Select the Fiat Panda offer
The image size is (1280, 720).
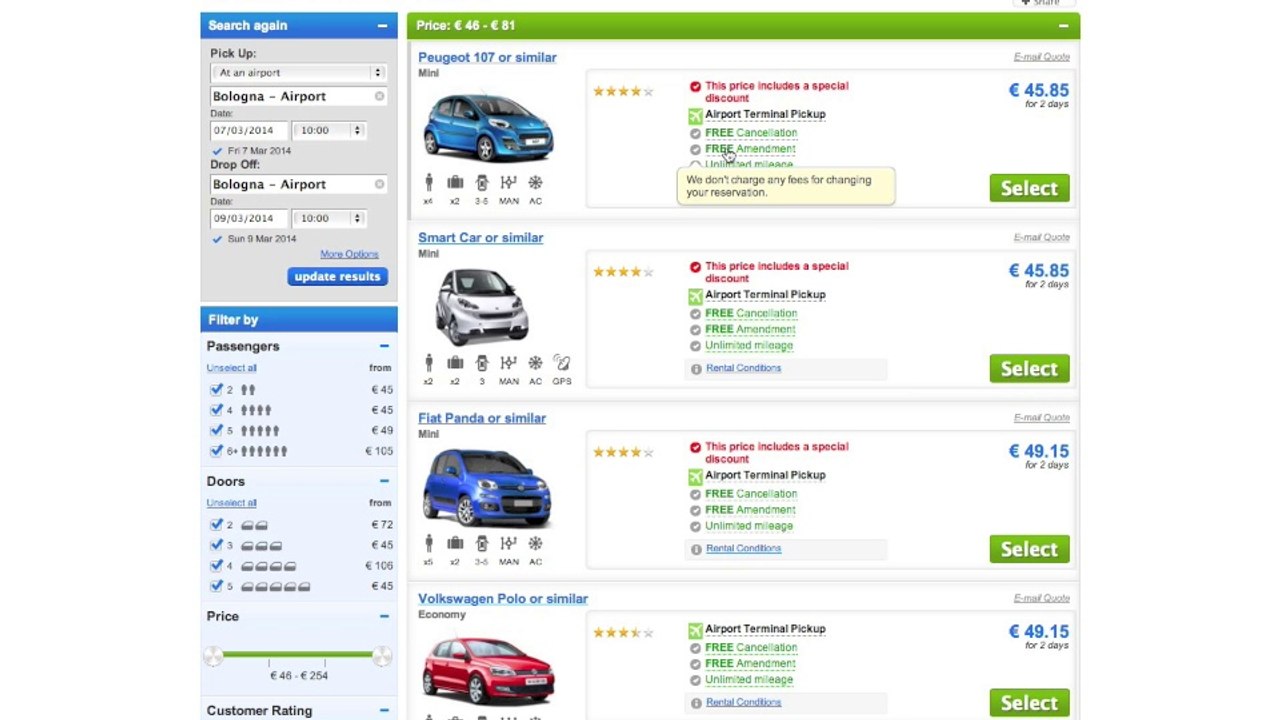1029,549
